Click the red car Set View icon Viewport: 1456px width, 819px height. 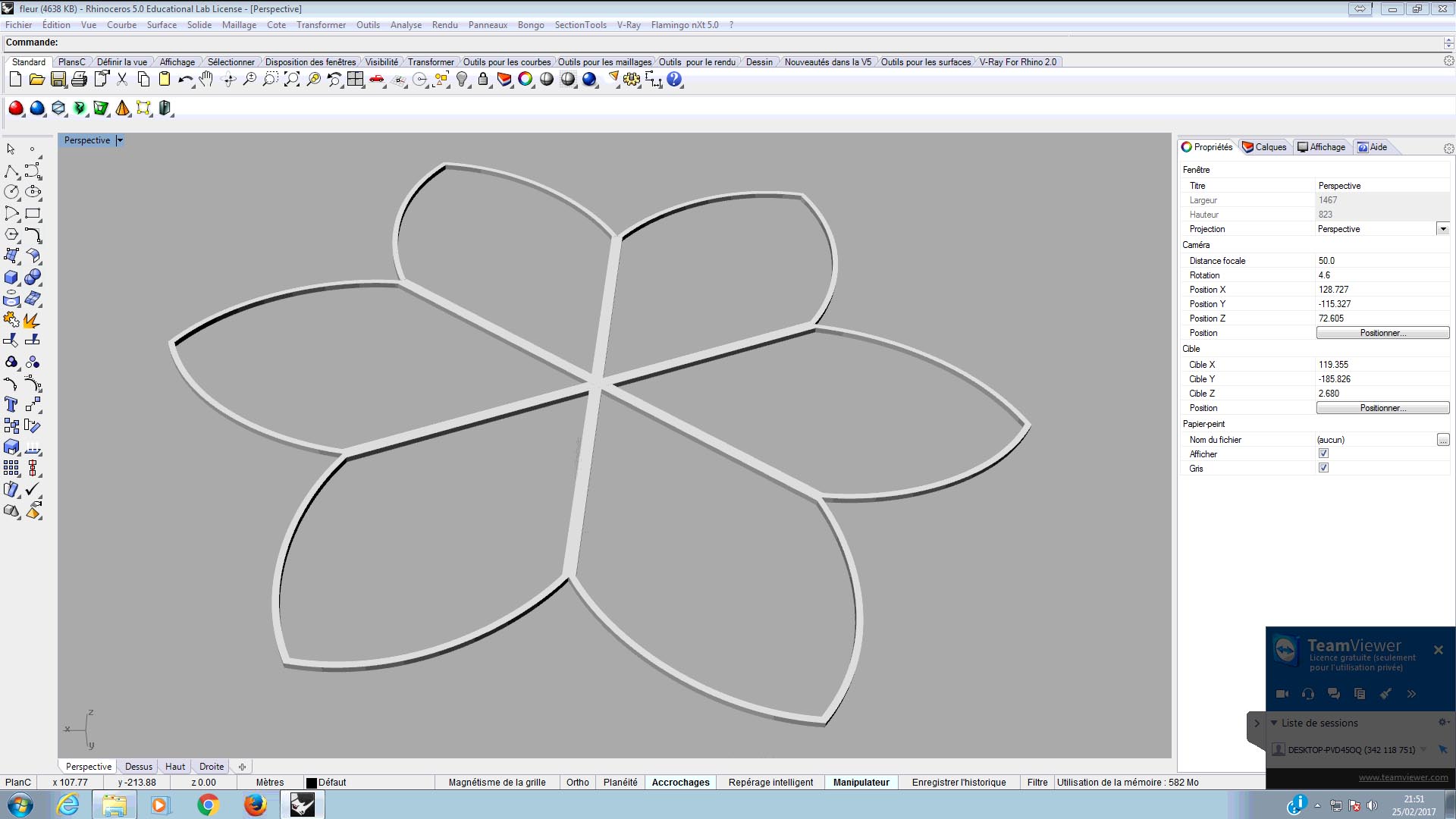click(x=377, y=80)
